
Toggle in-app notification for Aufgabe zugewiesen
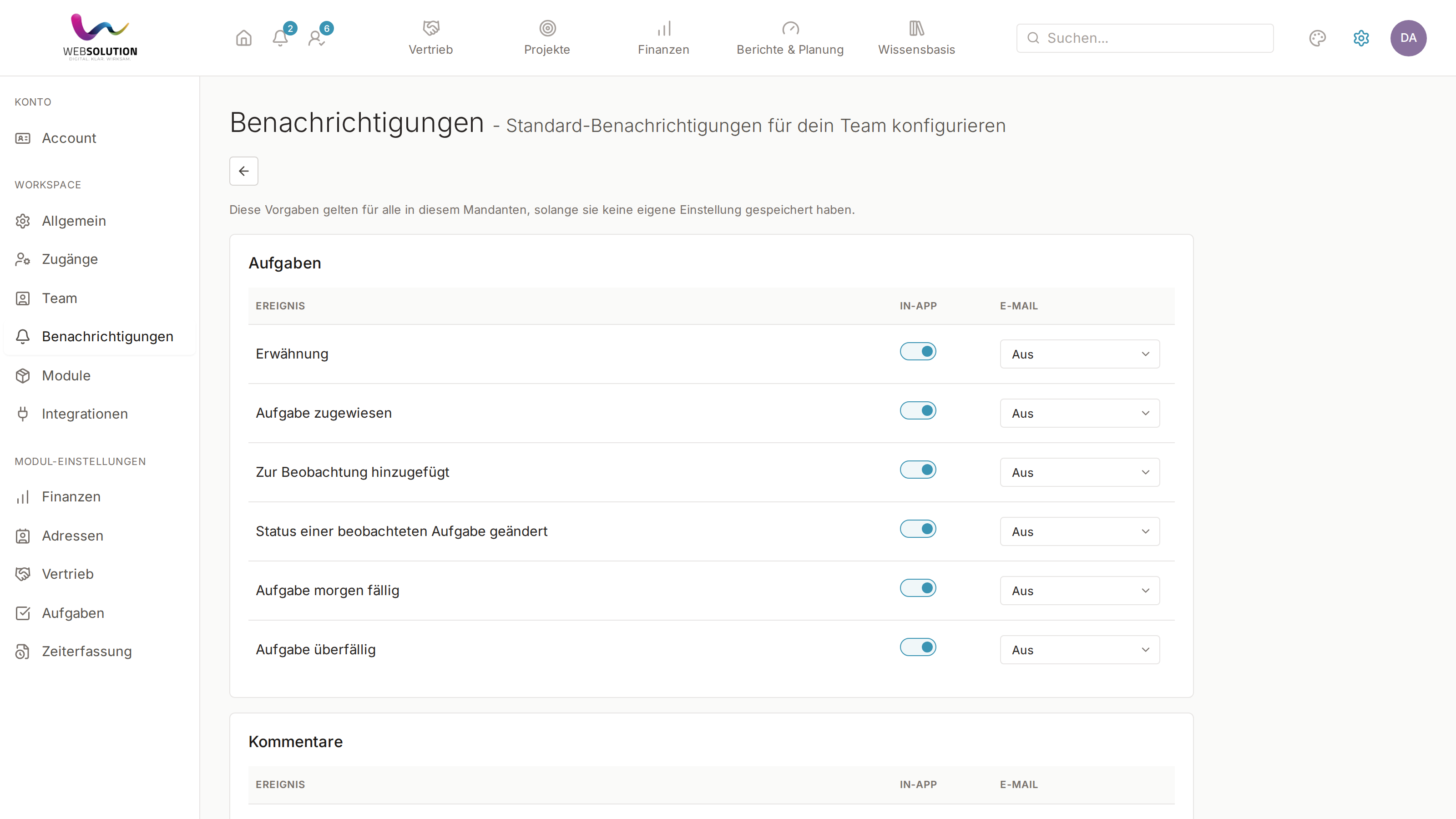click(918, 411)
